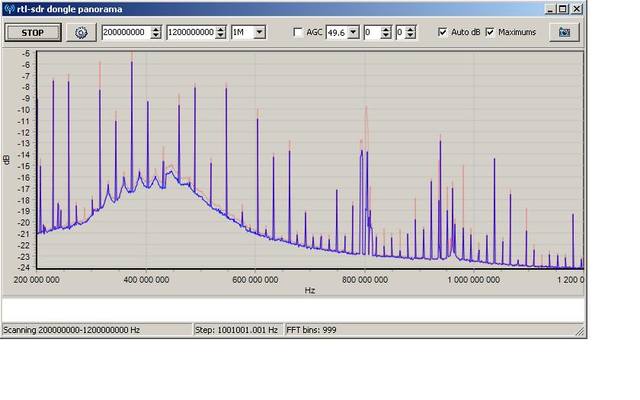
Task: Close the rtl-sdr dongle panorama window
Action: click(574, 9)
